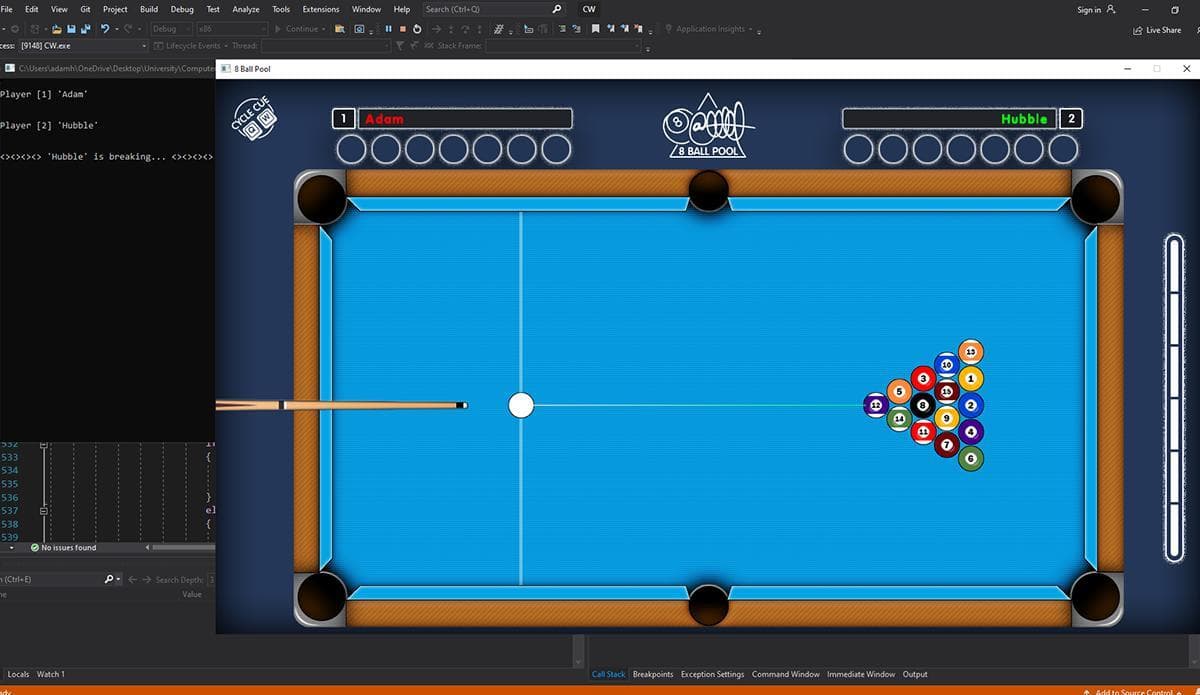Image resolution: width=1200 pixels, height=695 pixels.
Task: Open the Debug configuration dropdown
Action: click(x=170, y=29)
